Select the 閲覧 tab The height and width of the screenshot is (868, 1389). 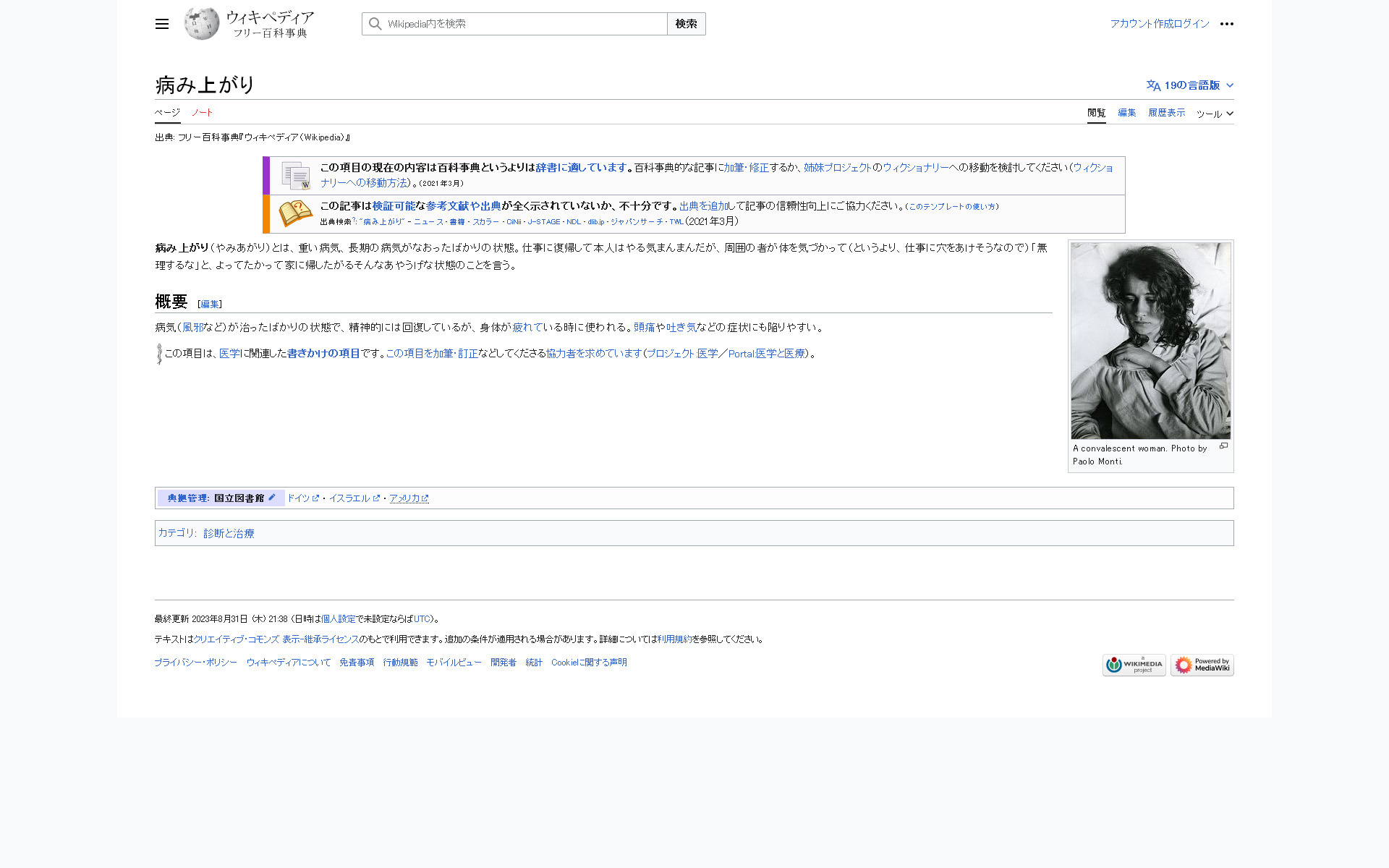pos(1096,113)
